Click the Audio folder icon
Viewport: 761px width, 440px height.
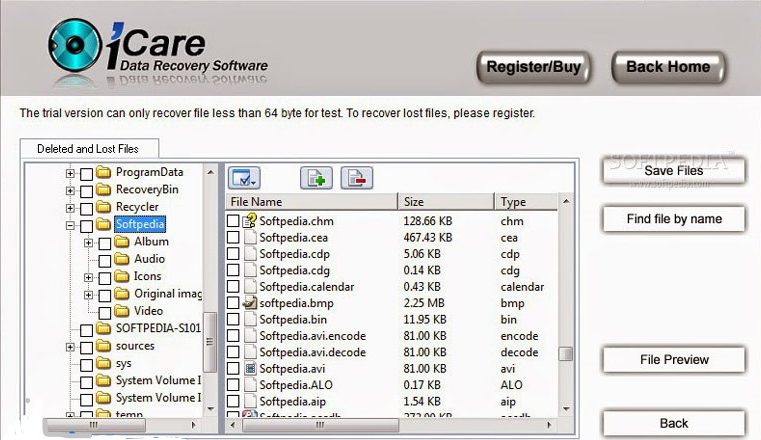tap(122, 259)
